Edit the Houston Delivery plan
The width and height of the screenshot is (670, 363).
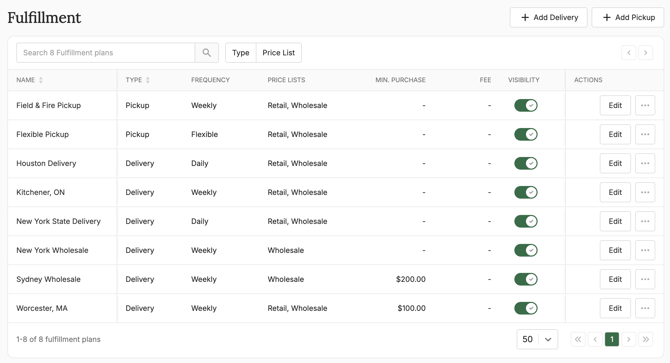[x=615, y=164]
